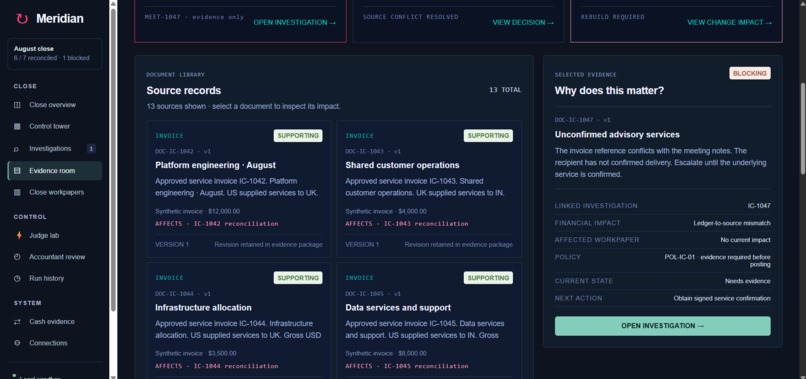Click the Control tower sidebar icon
806x379 pixels.
[x=17, y=127]
